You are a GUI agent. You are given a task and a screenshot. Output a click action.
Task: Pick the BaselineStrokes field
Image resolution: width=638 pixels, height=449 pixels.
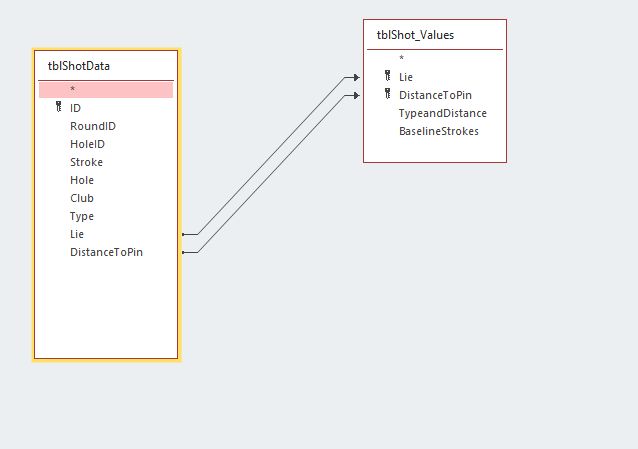coord(438,131)
